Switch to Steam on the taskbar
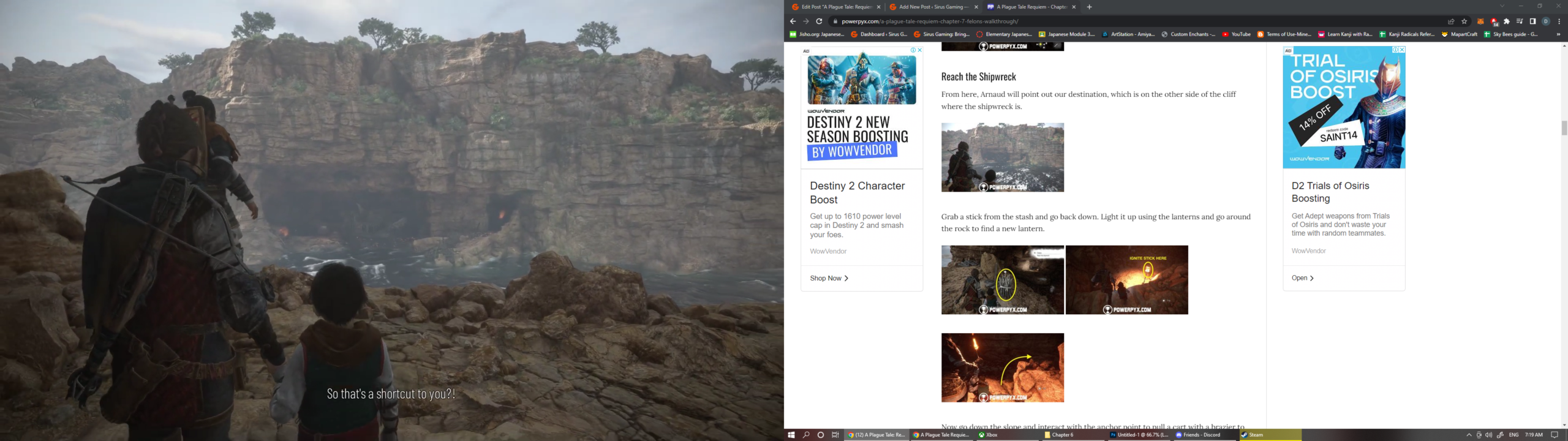Image resolution: width=1568 pixels, height=441 pixels. coord(1270,435)
